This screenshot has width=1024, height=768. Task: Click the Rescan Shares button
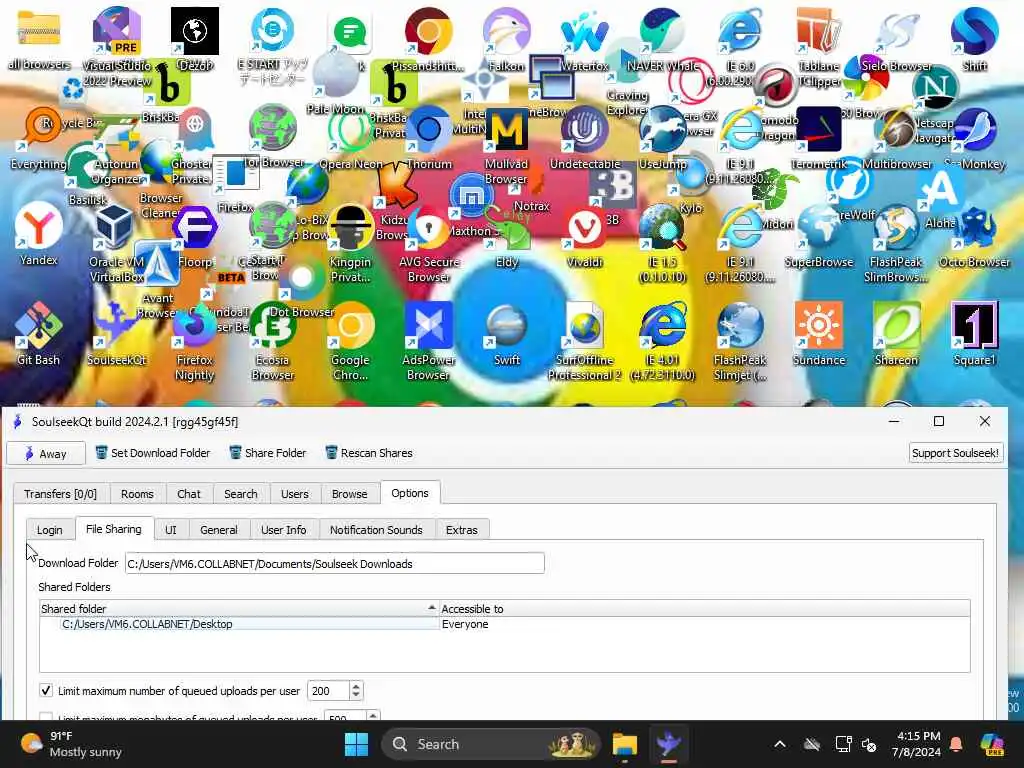pos(369,453)
